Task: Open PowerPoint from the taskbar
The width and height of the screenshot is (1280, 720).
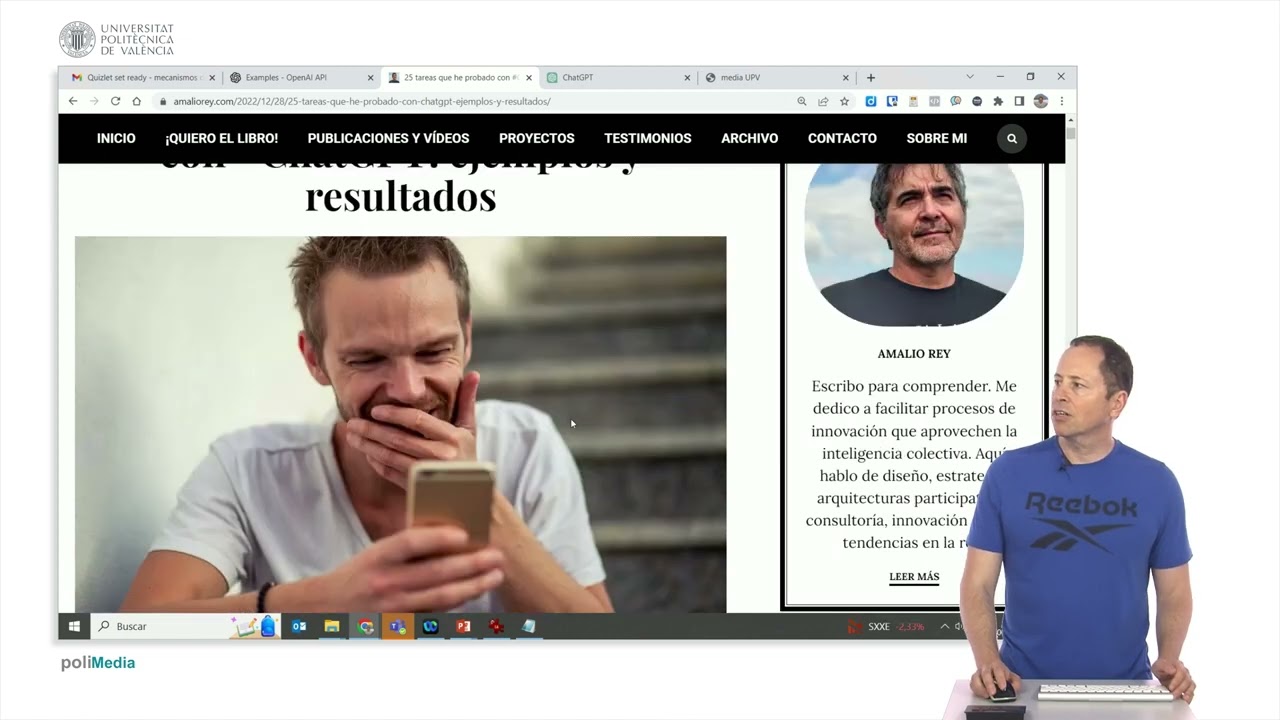Action: click(463, 626)
